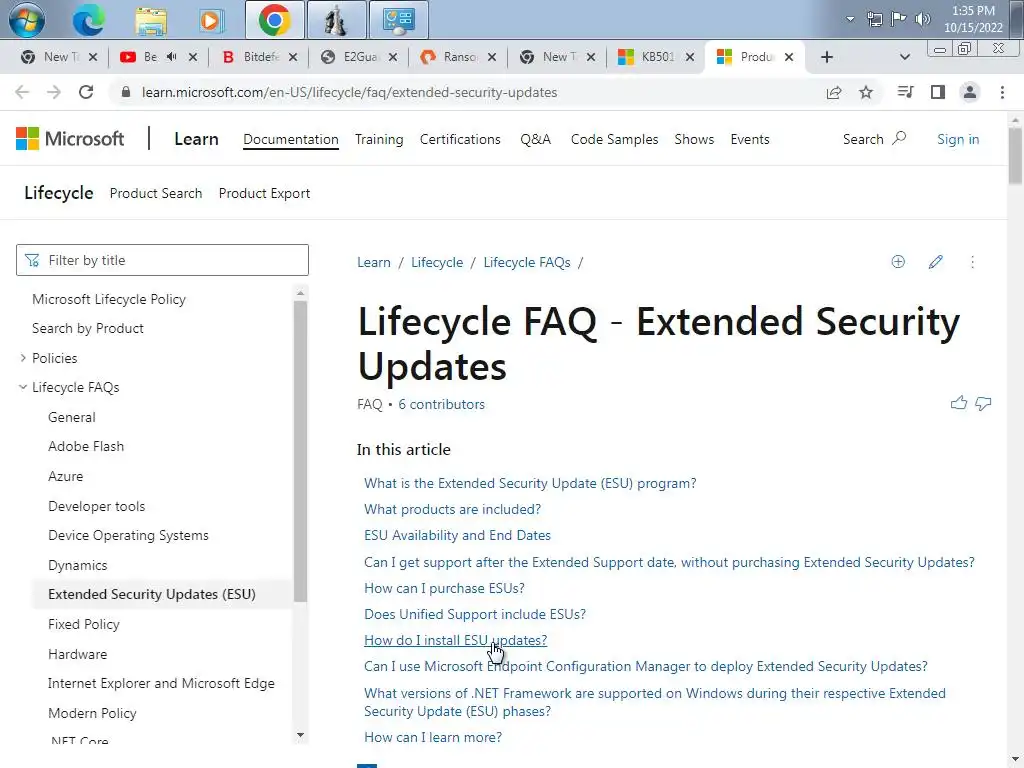Screen dimensions: 1024x768
Task: Mute the YouTube tab audio icon
Action: pos(172,57)
